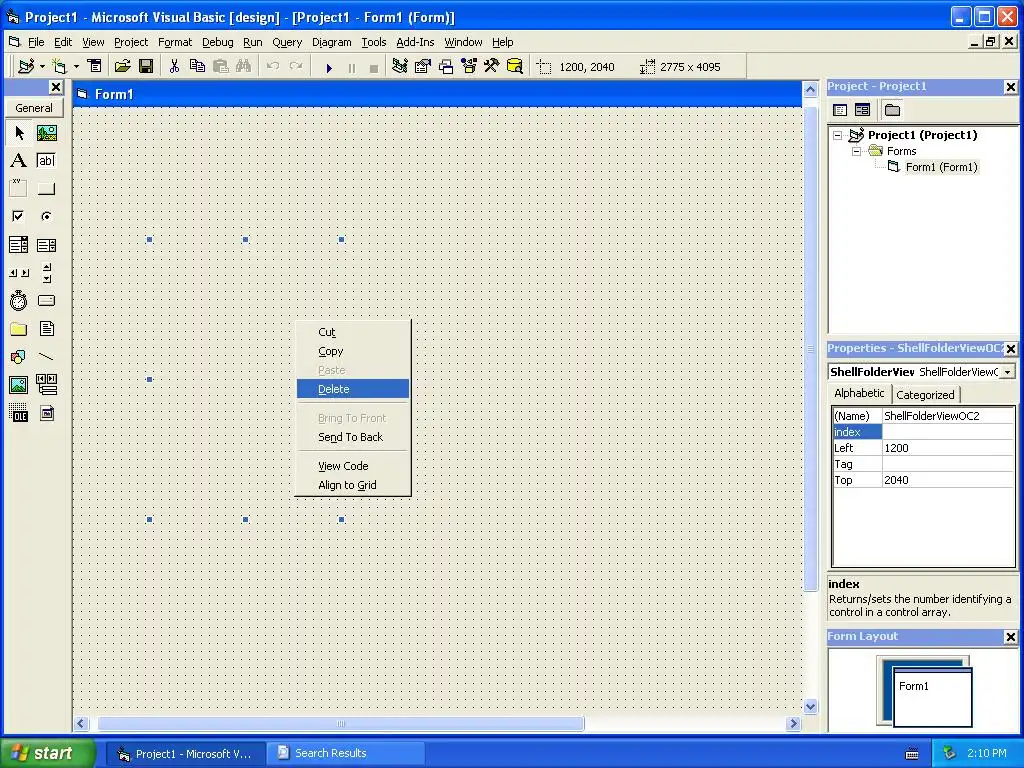Select the Label control tool
The width and height of the screenshot is (1024, 768).
pyautogui.click(x=19, y=161)
